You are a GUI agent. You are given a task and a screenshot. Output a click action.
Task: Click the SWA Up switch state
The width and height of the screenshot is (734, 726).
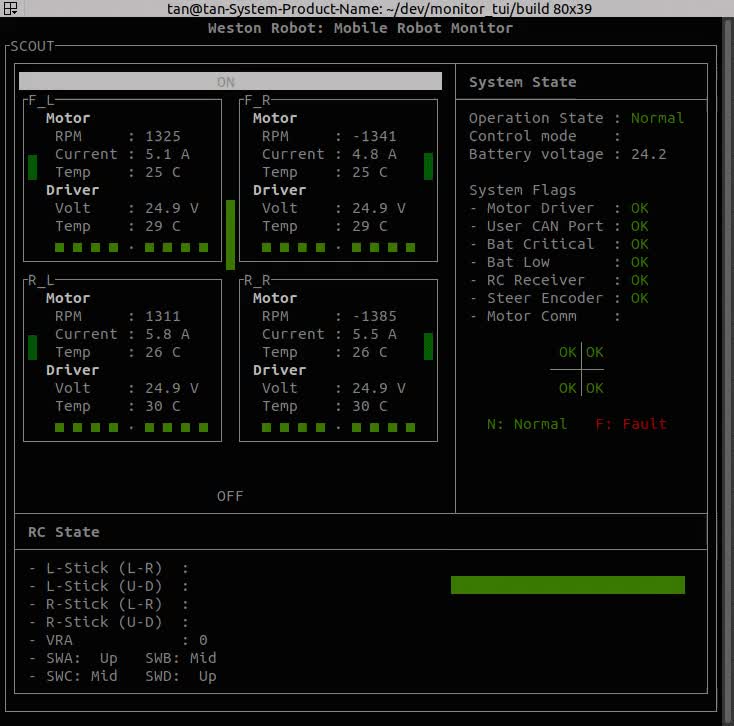click(109, 658)
